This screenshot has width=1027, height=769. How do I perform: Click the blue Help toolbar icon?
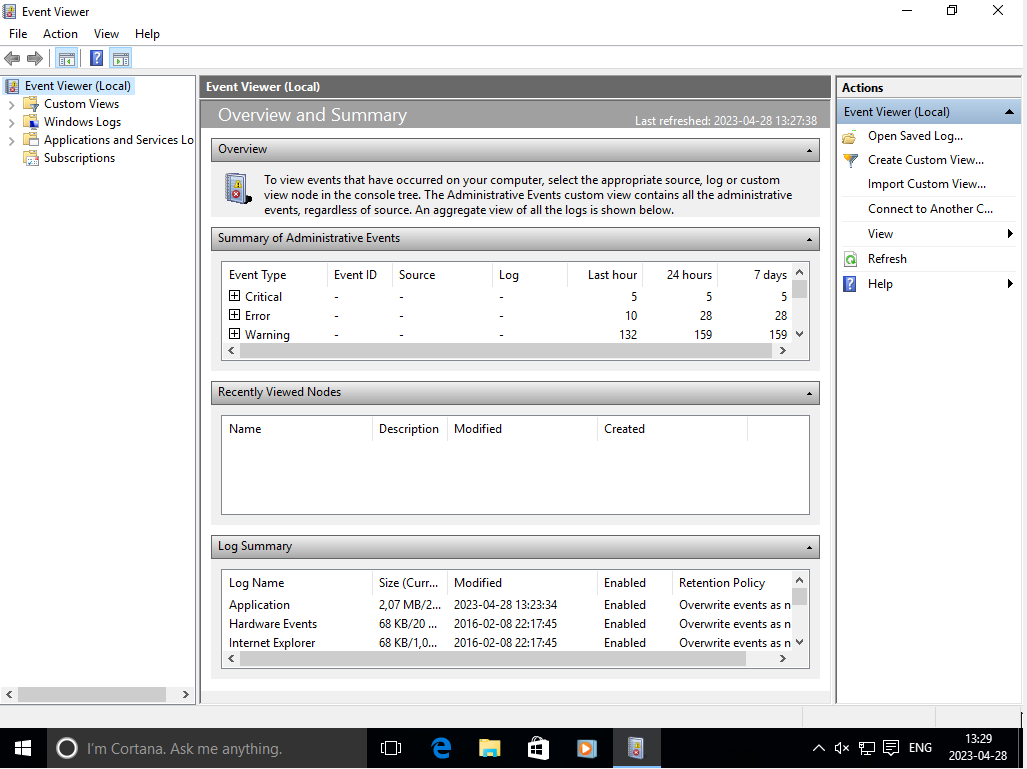coord(96,59)
